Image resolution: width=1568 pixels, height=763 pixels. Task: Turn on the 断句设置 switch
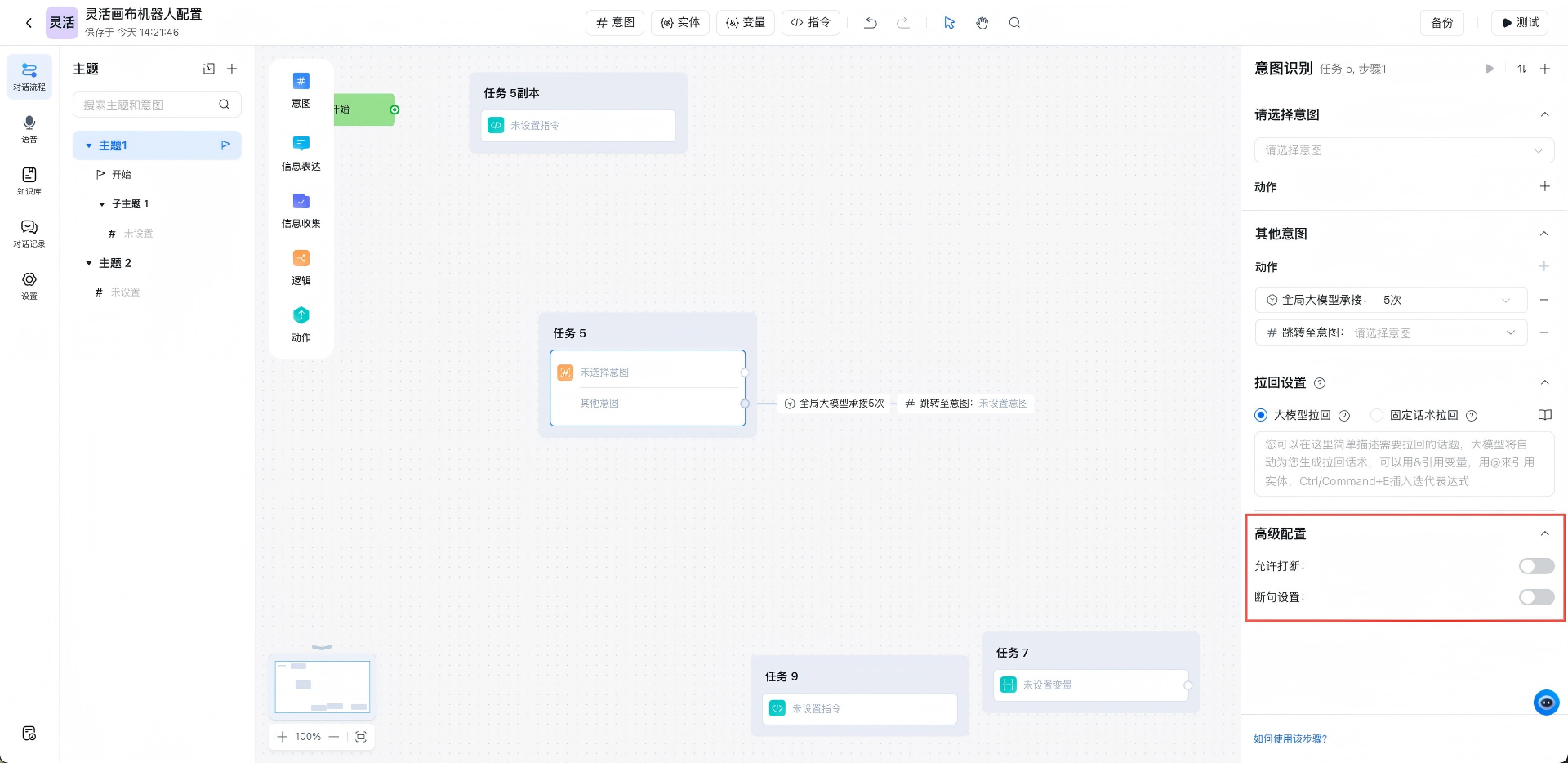[1536, 597]
